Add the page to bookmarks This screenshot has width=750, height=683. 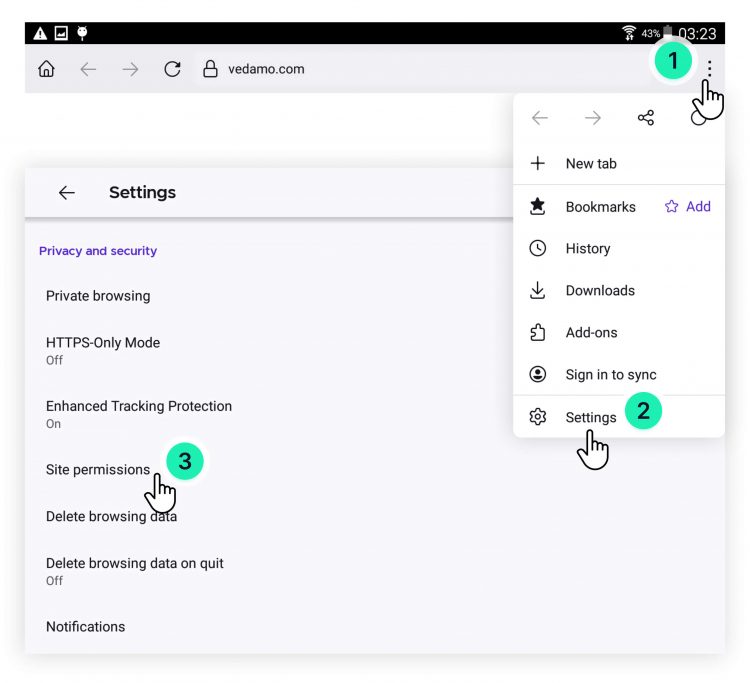click(x=688, y=206)
